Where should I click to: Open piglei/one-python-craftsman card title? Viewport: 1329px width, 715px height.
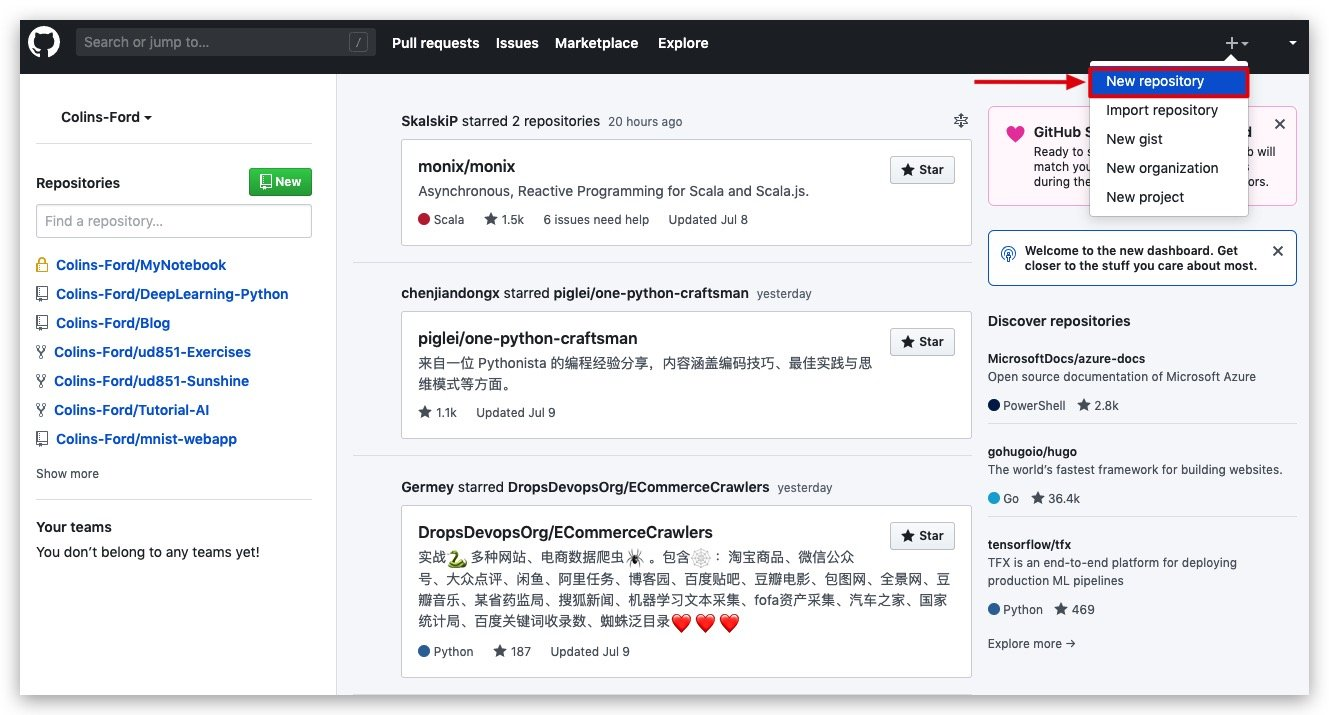tap(527, 338)
